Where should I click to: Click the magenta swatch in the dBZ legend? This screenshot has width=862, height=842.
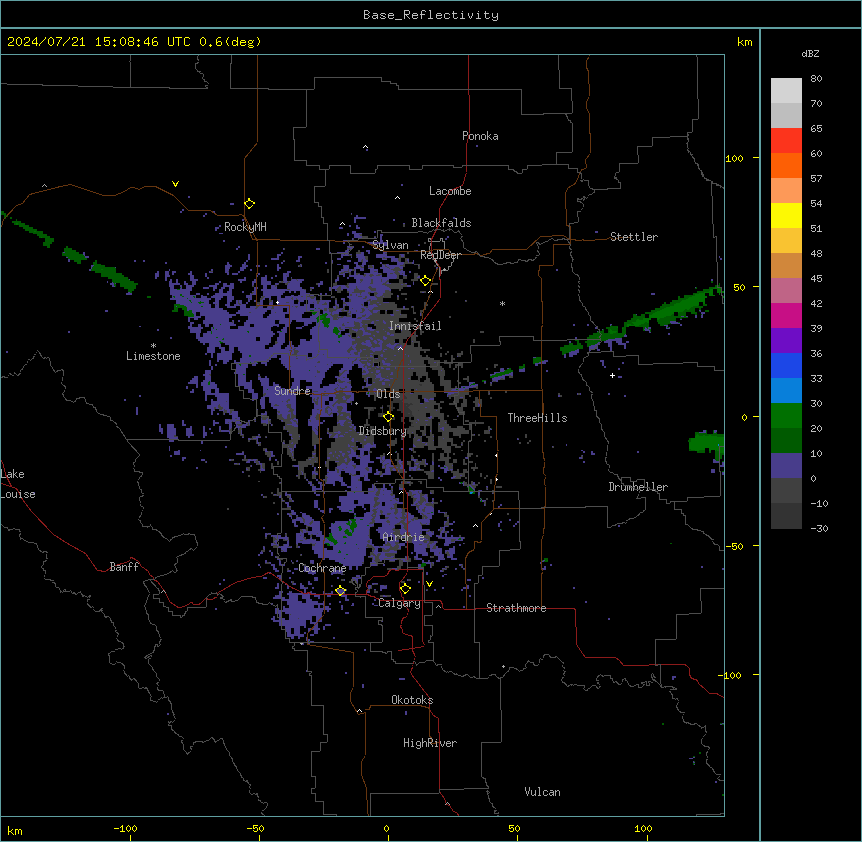pyautogui.click(x=786, y=315)
